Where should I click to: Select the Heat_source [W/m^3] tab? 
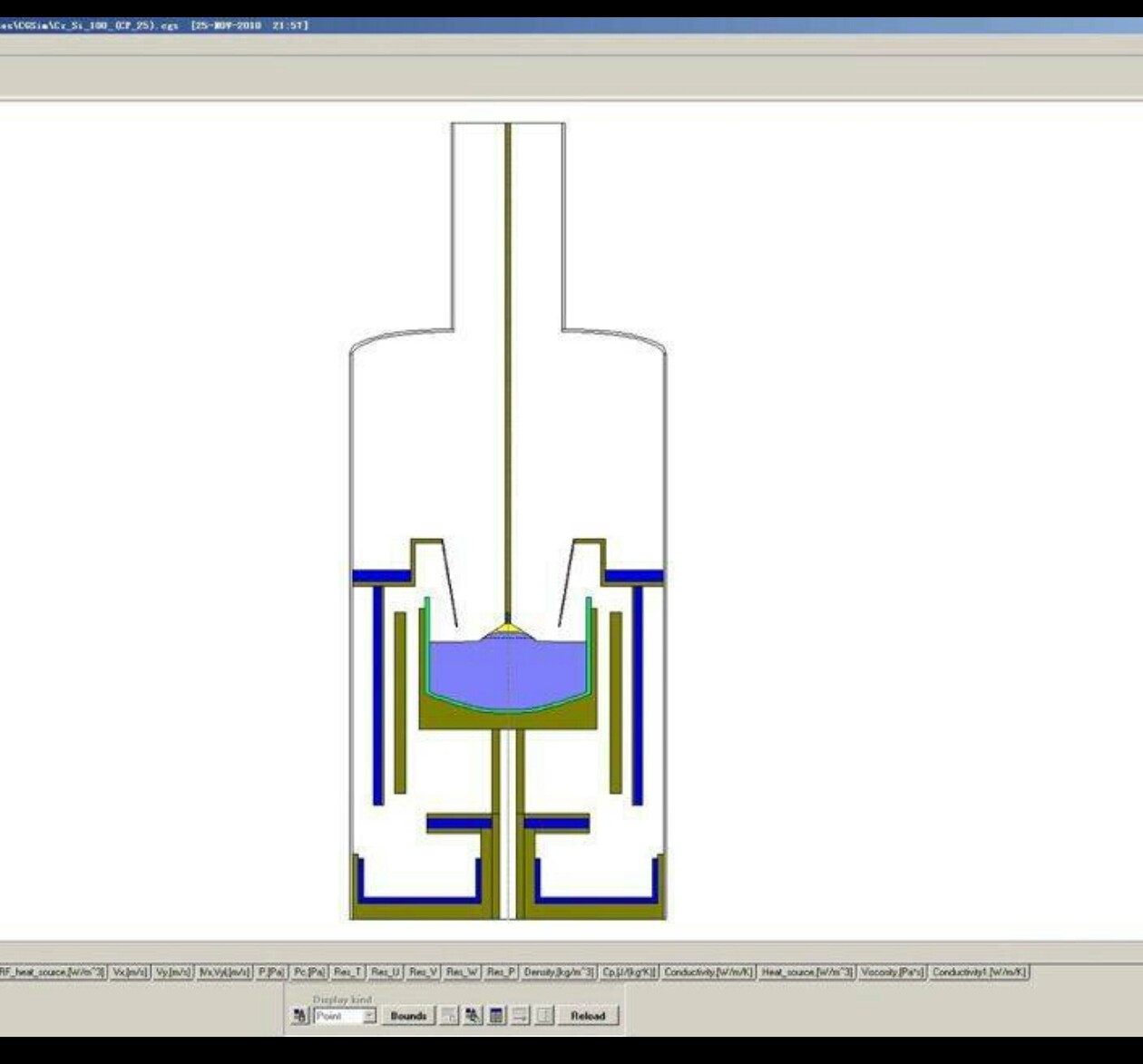click(x=807, y=972)
